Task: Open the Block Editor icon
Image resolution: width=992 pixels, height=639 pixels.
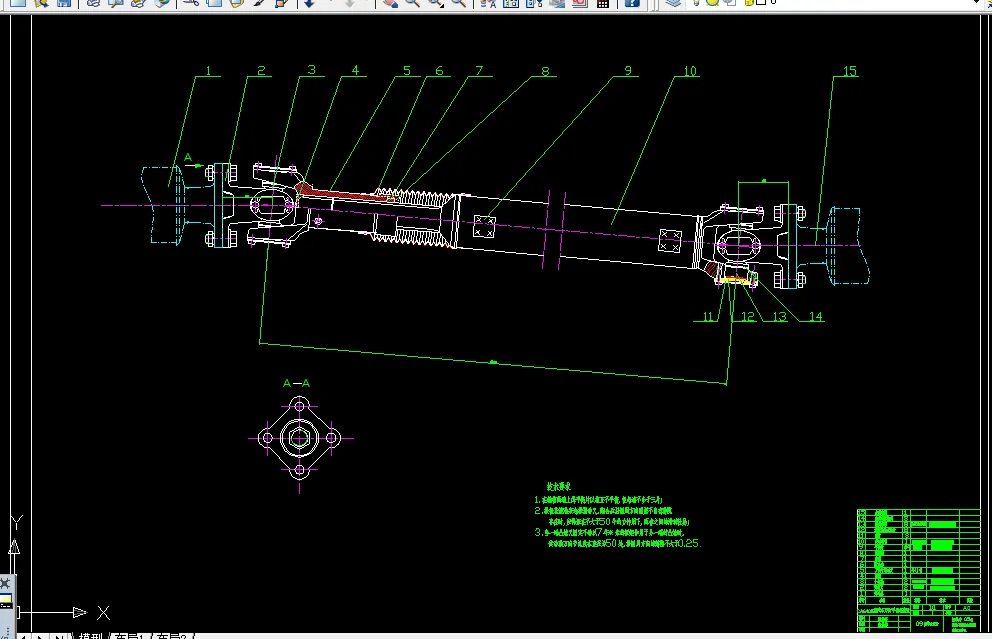Action: point(282,3)
